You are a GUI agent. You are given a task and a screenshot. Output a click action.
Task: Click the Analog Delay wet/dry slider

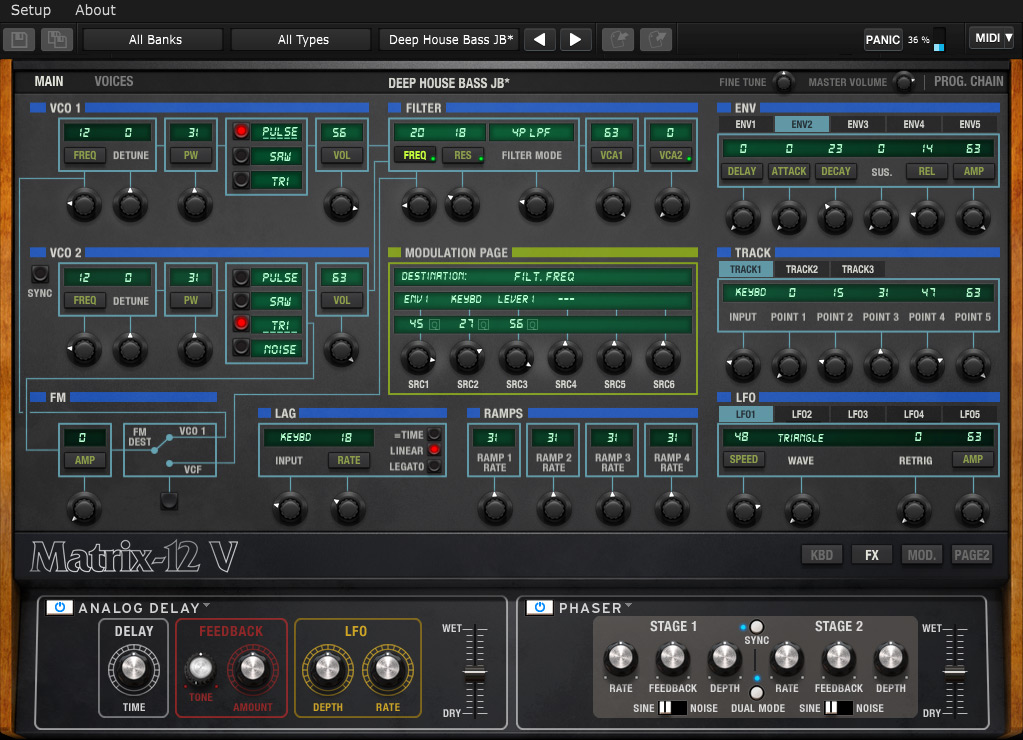tap(475, 671)
